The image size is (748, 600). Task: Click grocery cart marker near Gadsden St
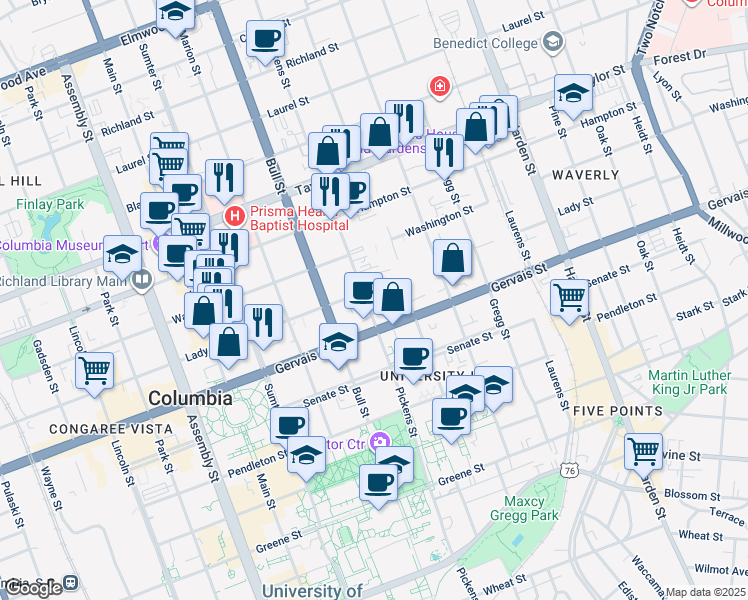tap(95, 371)
